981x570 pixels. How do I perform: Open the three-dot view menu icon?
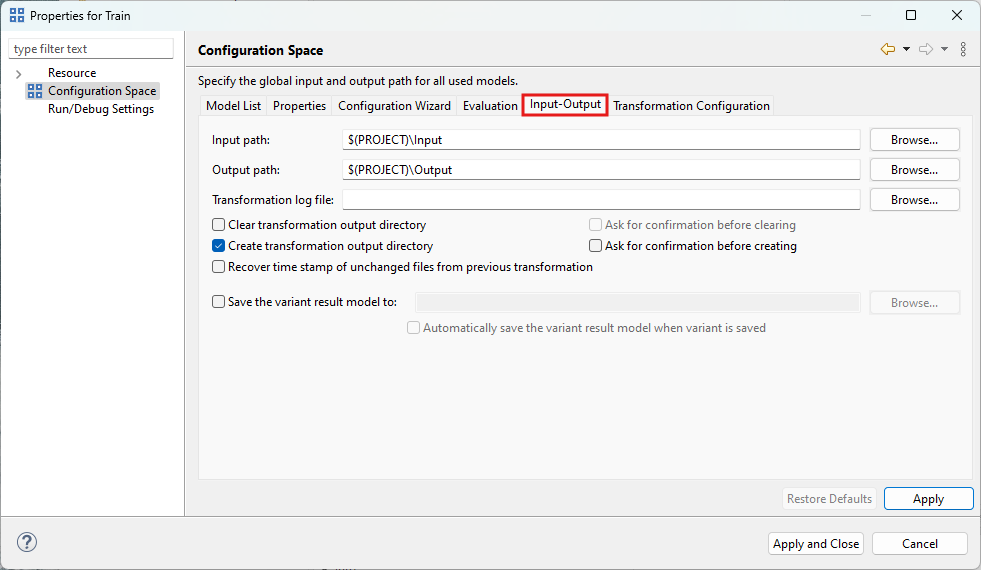[963, 49]
